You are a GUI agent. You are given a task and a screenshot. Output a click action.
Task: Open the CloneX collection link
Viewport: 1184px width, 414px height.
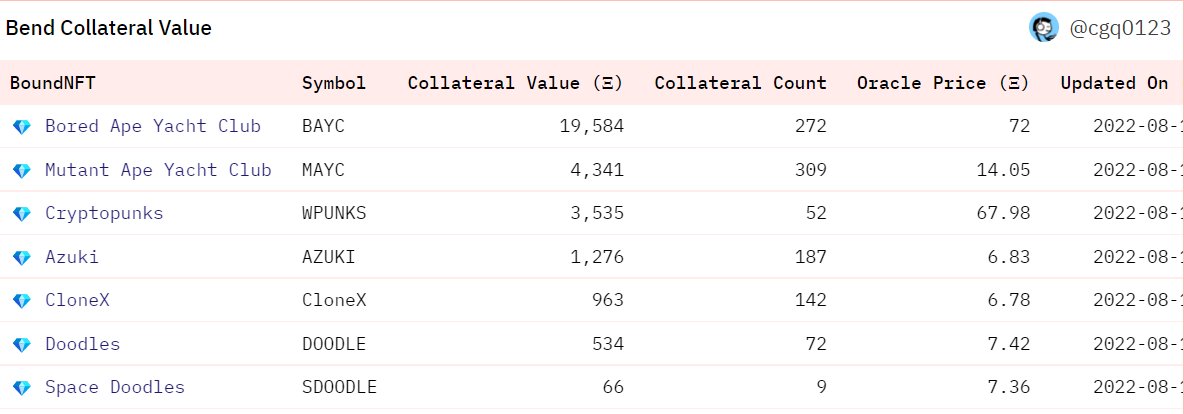(77, 300)
